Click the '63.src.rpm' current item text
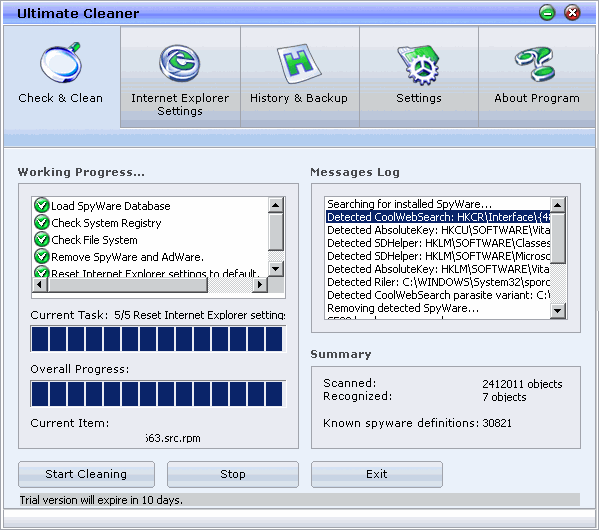Image resolution: width=599 pixels, height=530 pixels. point(173,438)
